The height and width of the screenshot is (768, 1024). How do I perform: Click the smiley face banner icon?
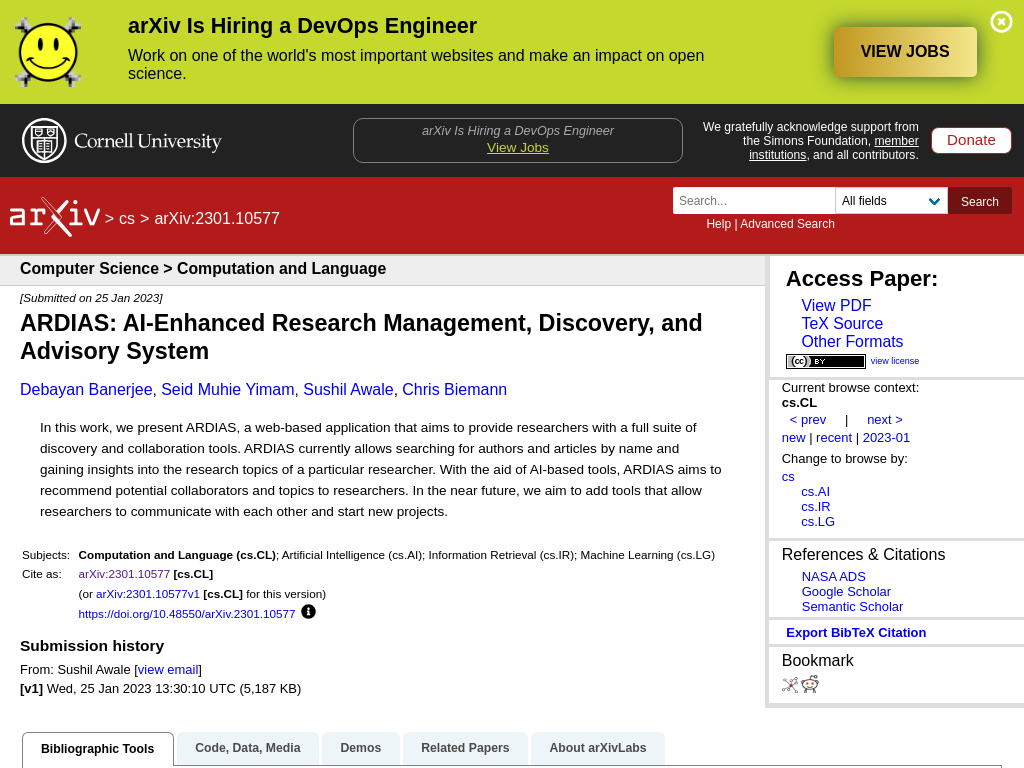pyautogui.click(x=47, y=52)
